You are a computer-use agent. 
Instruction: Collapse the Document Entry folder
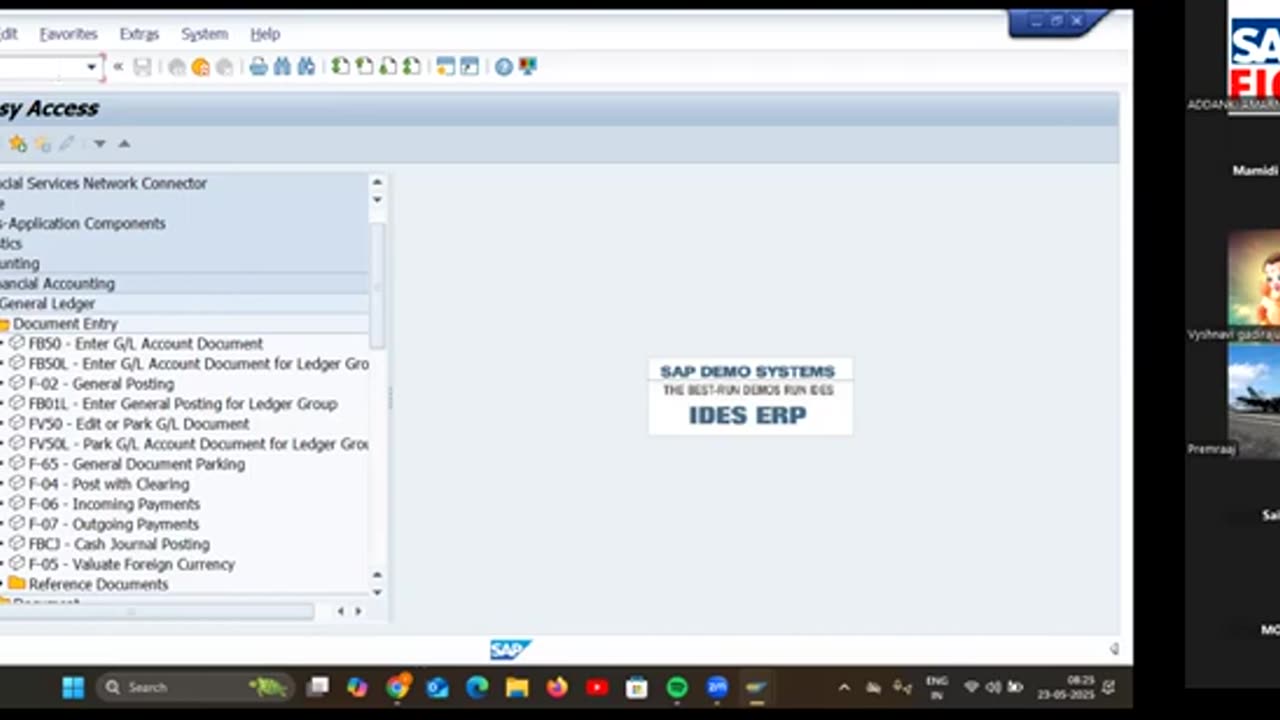5,324
